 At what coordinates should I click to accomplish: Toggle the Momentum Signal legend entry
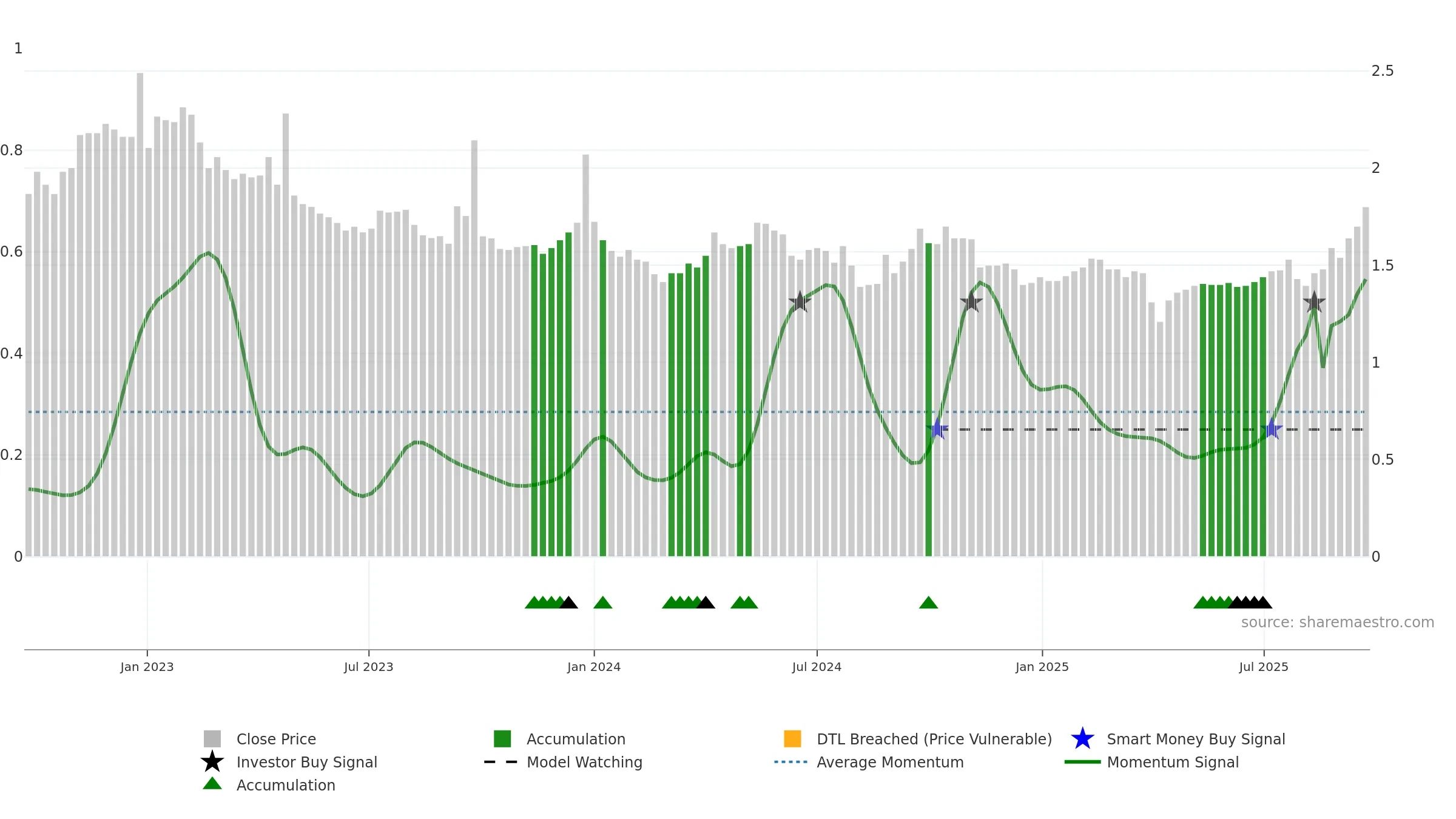[1151, 762]
